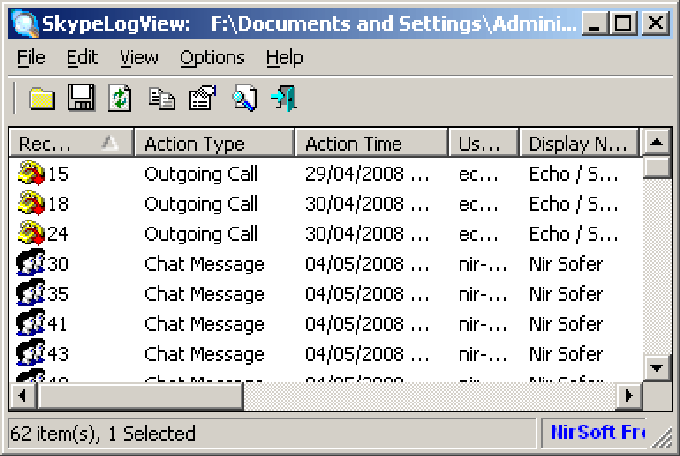The width and height of the screenshot is (680, 456).
Task: Click the Exit door toolbar icon
Action: coord(284,98)
